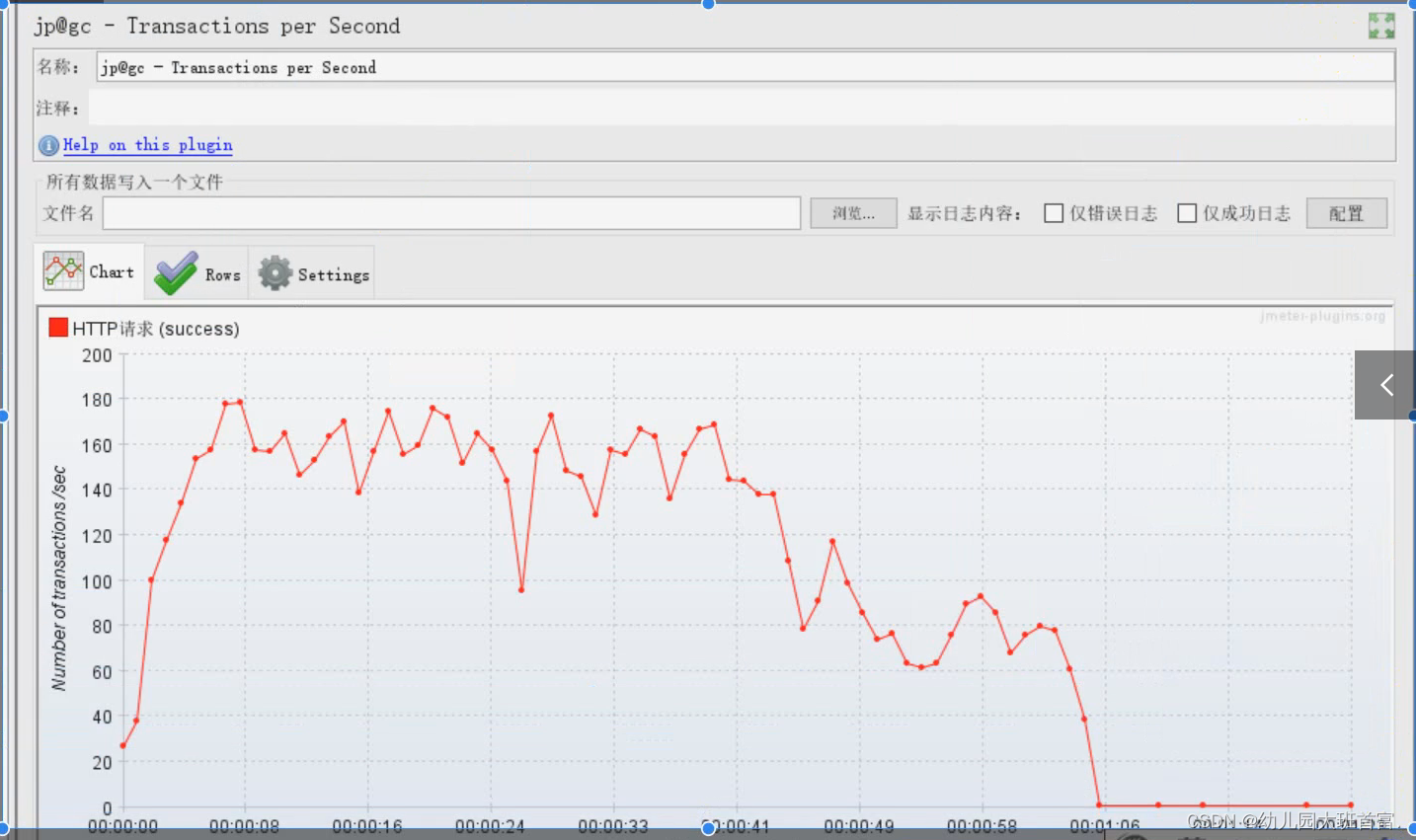Click the 00:00:33 time axis label
Viewport: 1416px width, 840px height.
[x=613, y=826]
